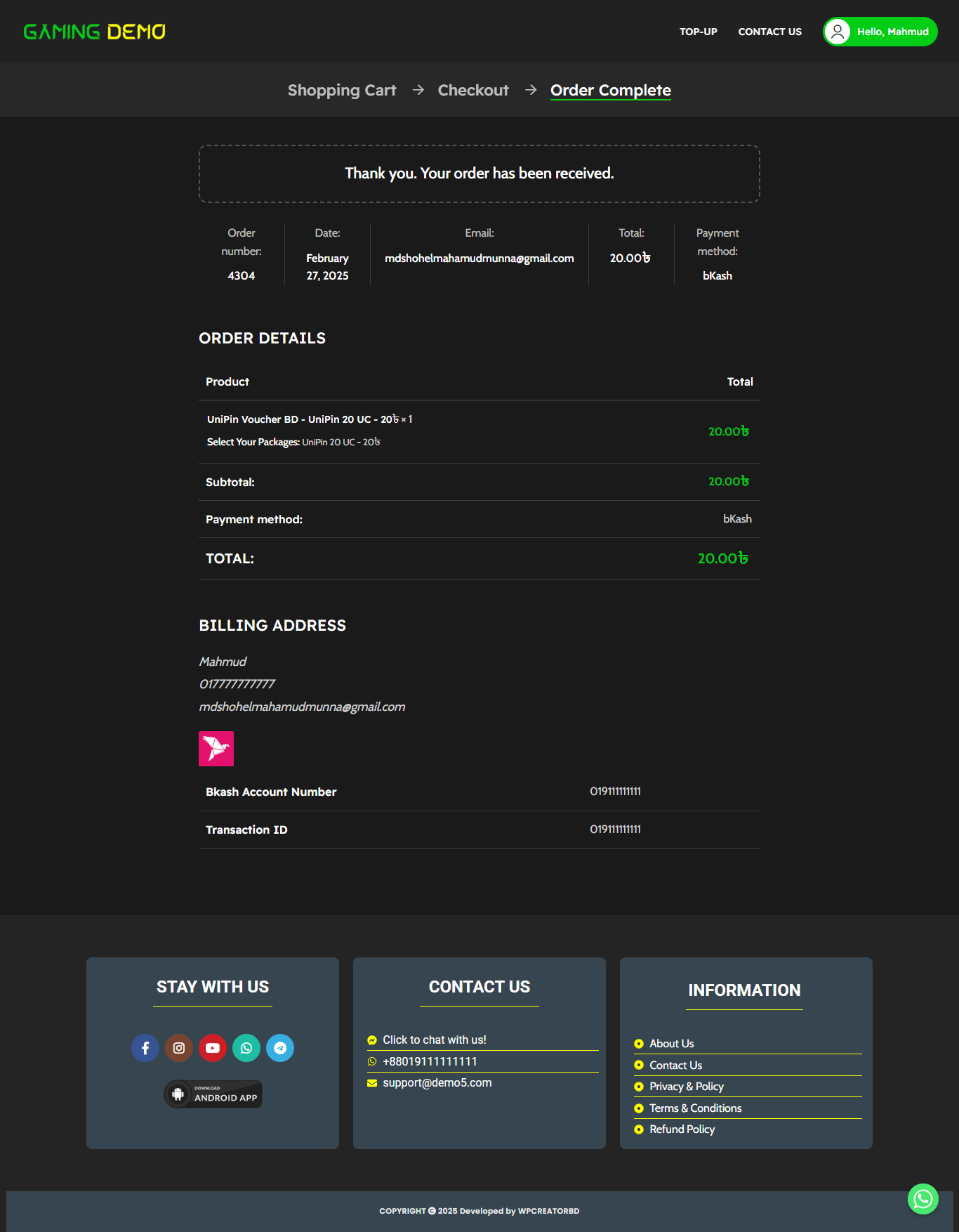Viewport: 959px width, 1232px height.
Task: Click the Subtotal amount 20.00৳
Action: tap(729, 482)
